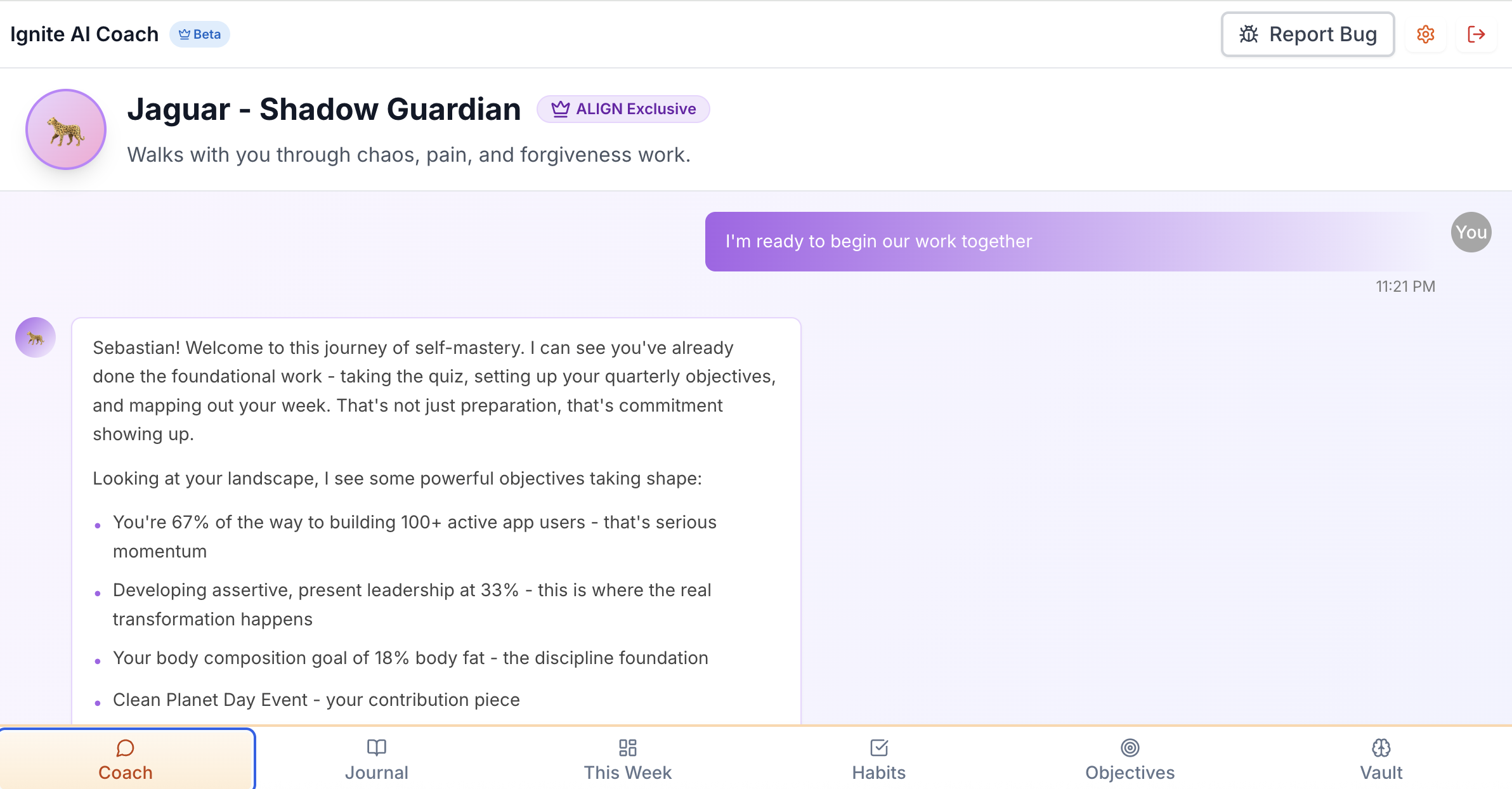Click the Ignite AI Coach title
Image resolution: width=1512 pixels, height=789 pixels.
[84, 34]
